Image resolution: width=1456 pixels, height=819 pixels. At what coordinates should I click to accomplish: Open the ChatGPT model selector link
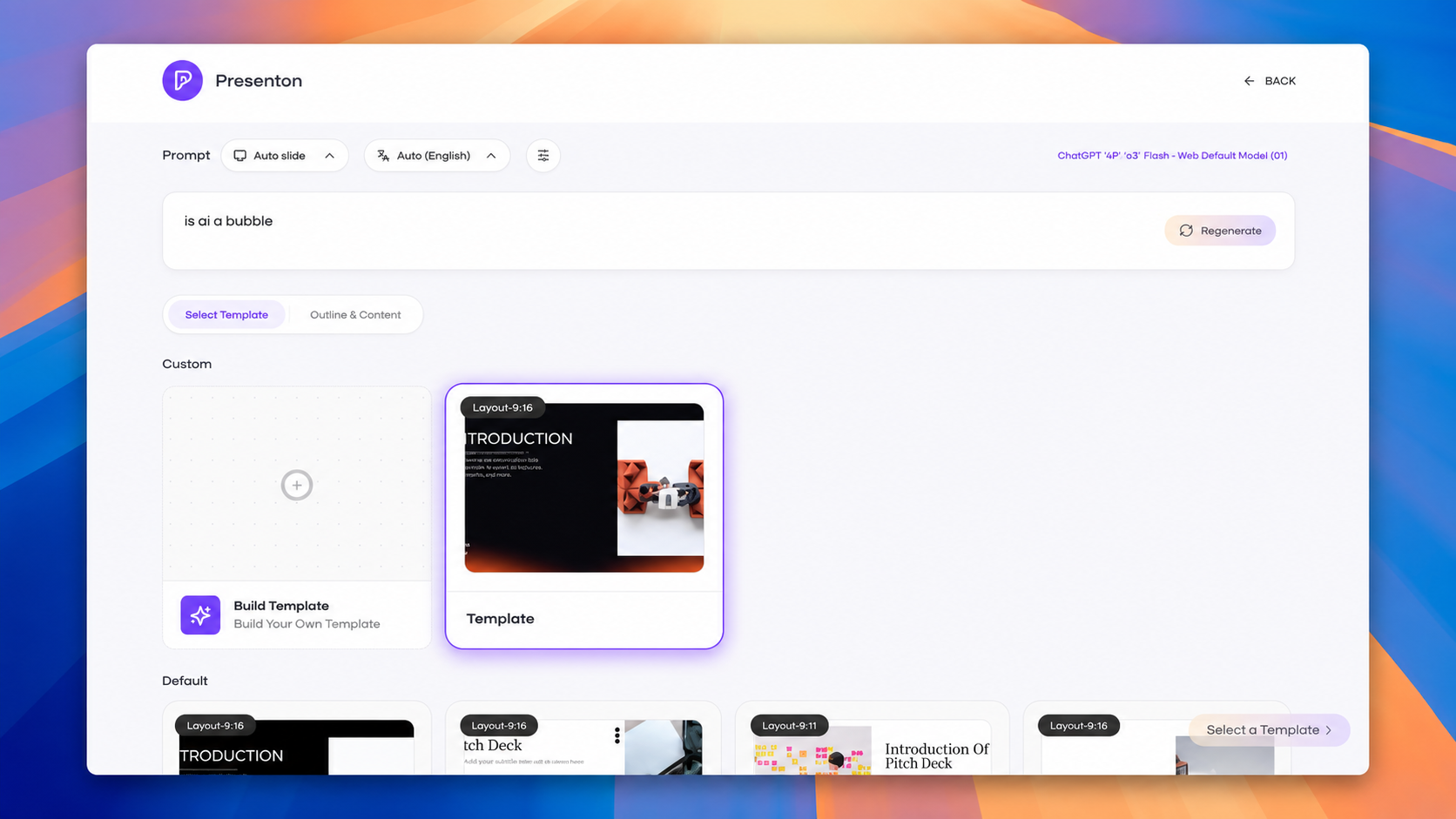pyautogui.click(x=1172, y=156)
